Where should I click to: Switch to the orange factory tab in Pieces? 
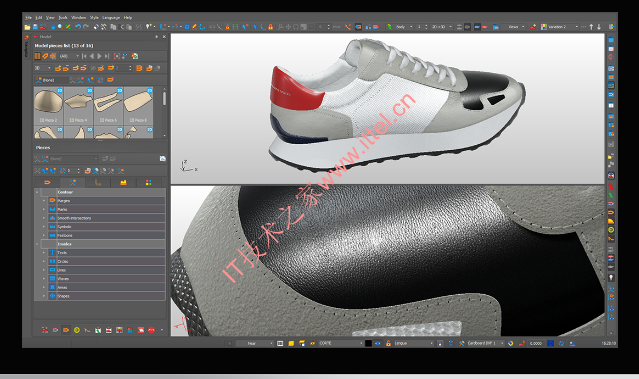(x=123, y=183)
